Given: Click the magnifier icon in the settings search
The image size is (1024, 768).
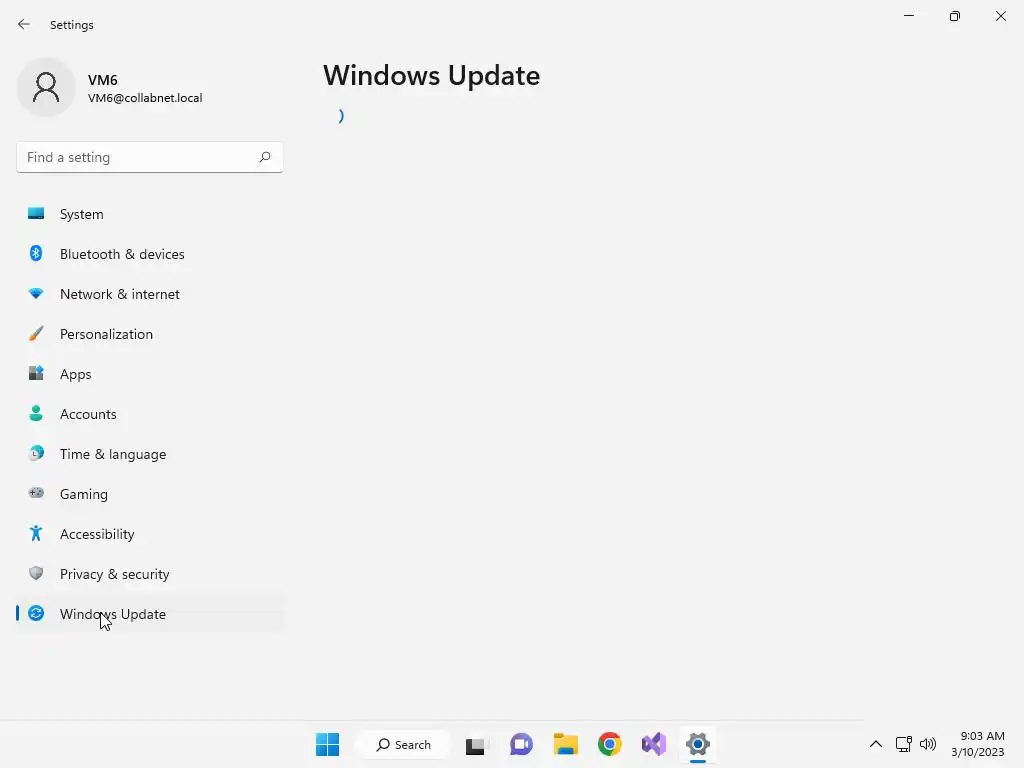Looking at the screenshot, I should [x=264, y=157].
